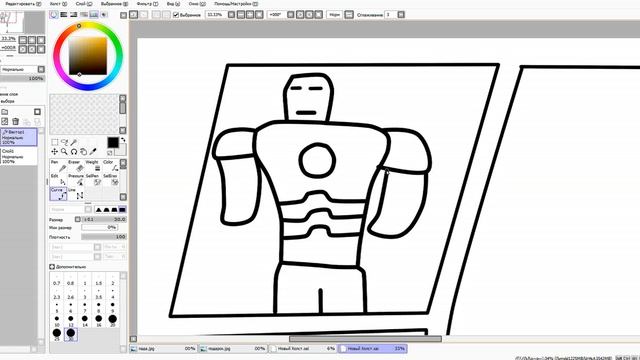Select the SelEras tool
The height and width of the screenshot is (360, 640).
coord(110,180)
